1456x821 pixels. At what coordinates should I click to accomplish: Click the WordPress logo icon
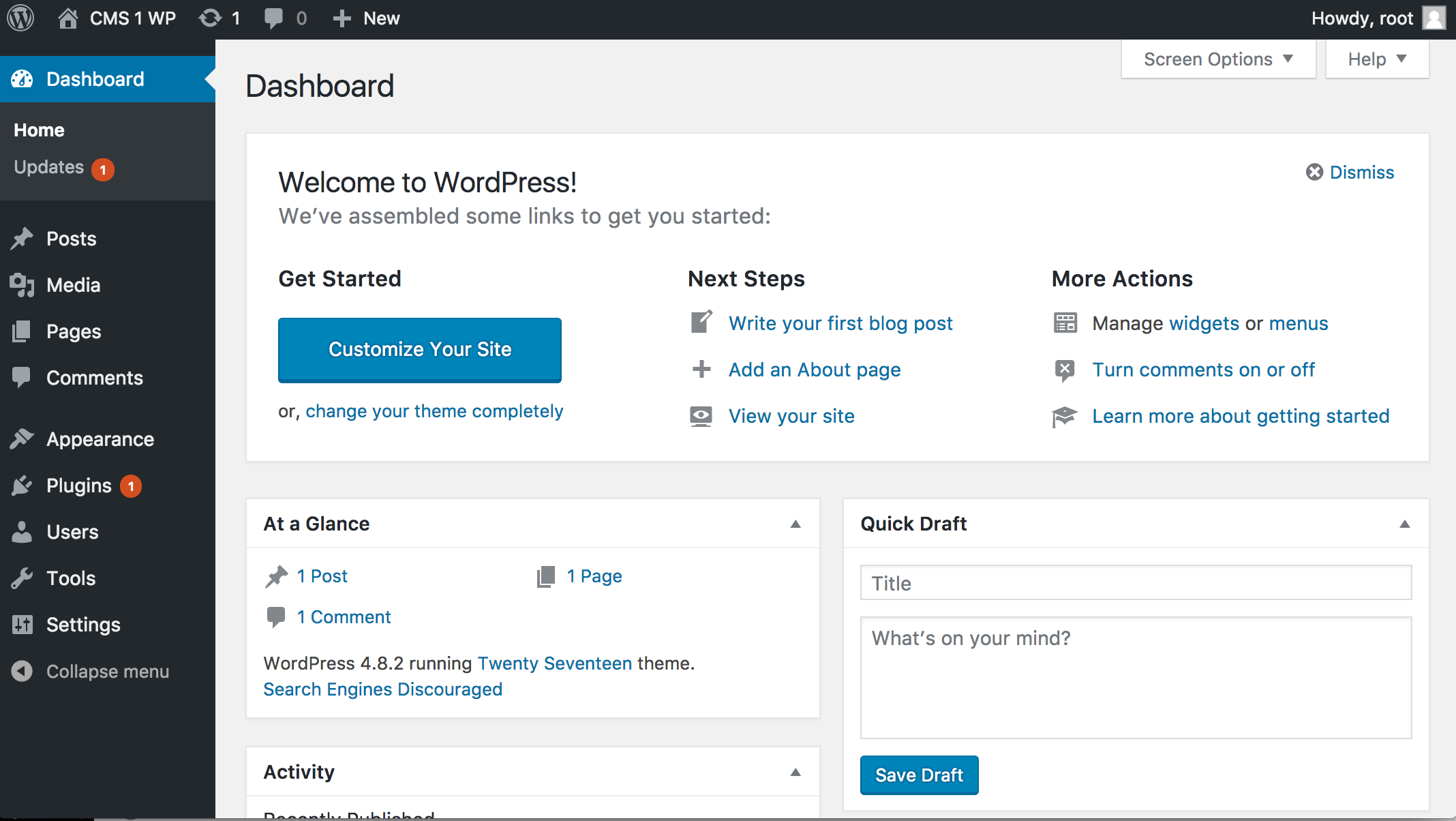pos(20,18)
